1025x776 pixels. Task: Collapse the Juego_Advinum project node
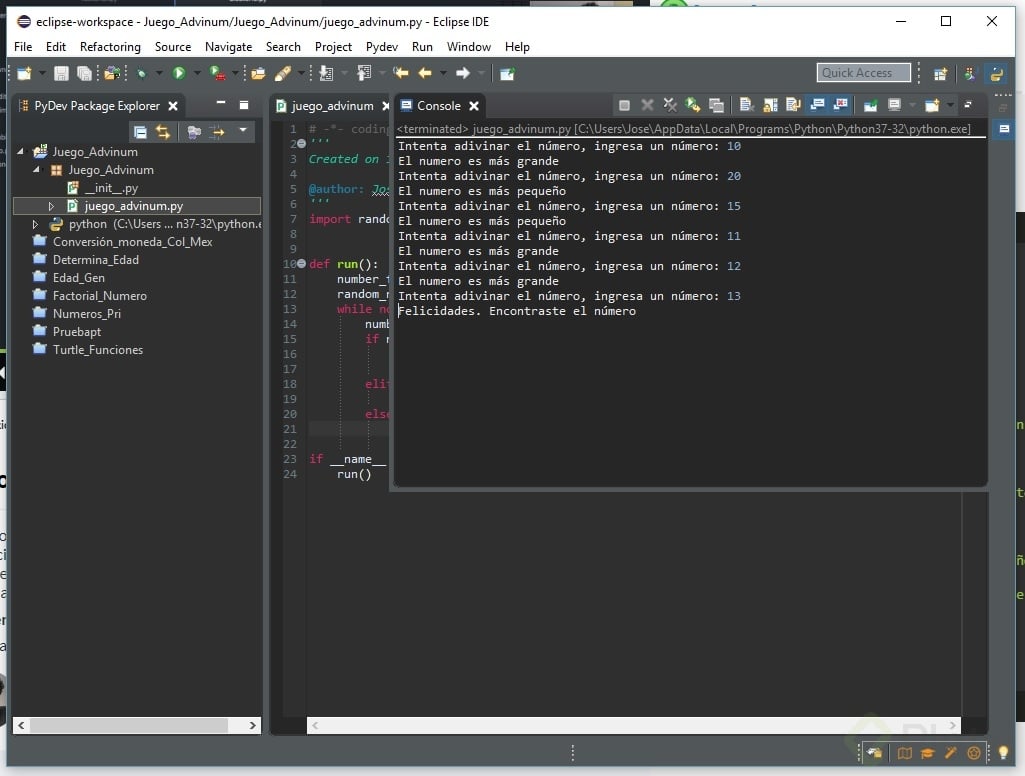click(21, 152)
